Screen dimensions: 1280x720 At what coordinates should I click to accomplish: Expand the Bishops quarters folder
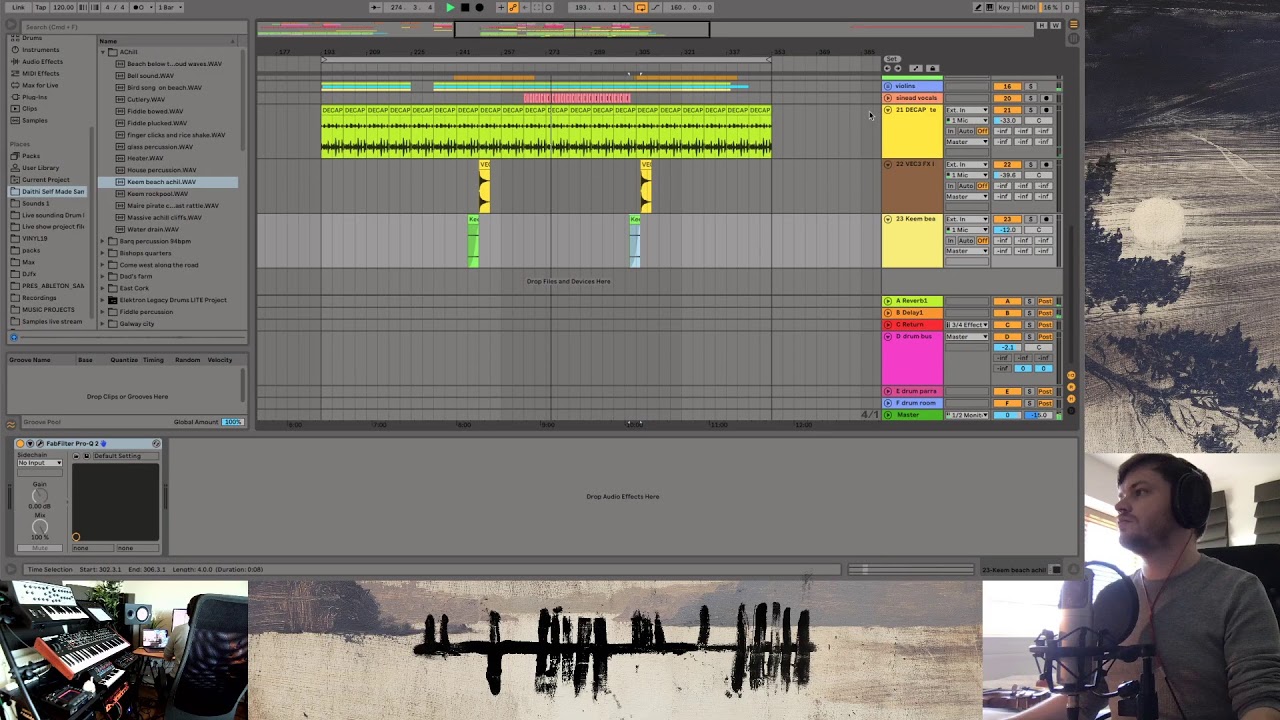click(x=102, y=253)
